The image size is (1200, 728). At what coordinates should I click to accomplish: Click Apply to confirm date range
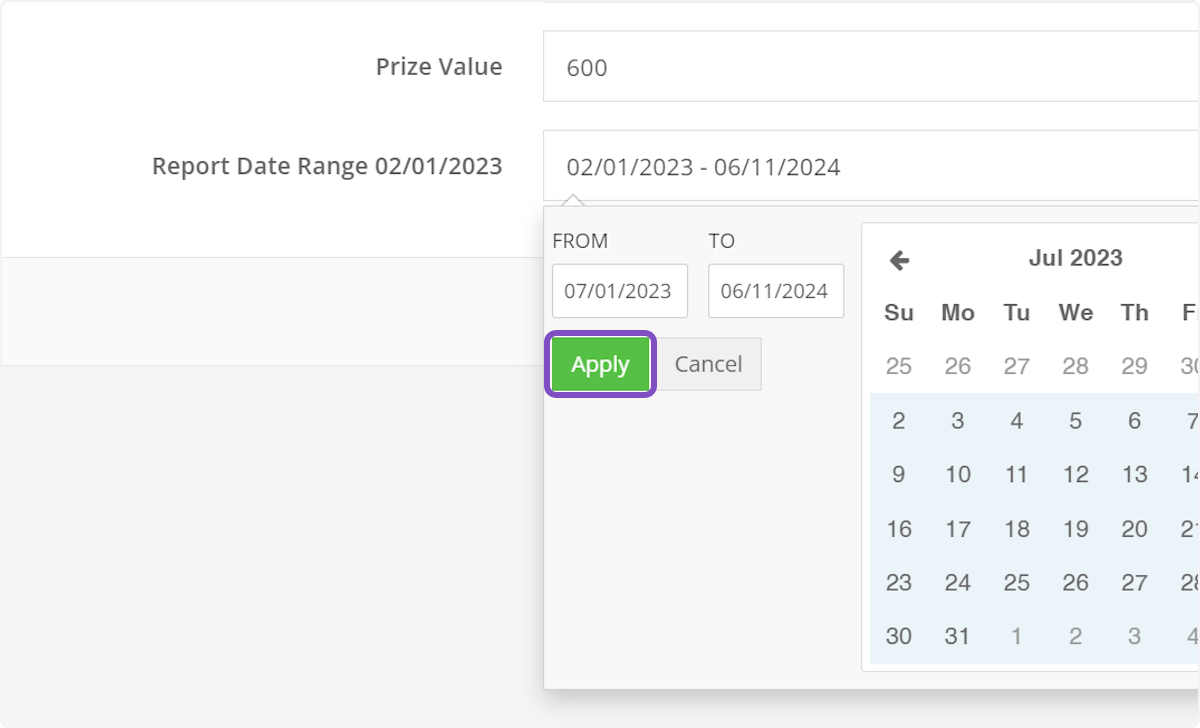coord(599,364)
